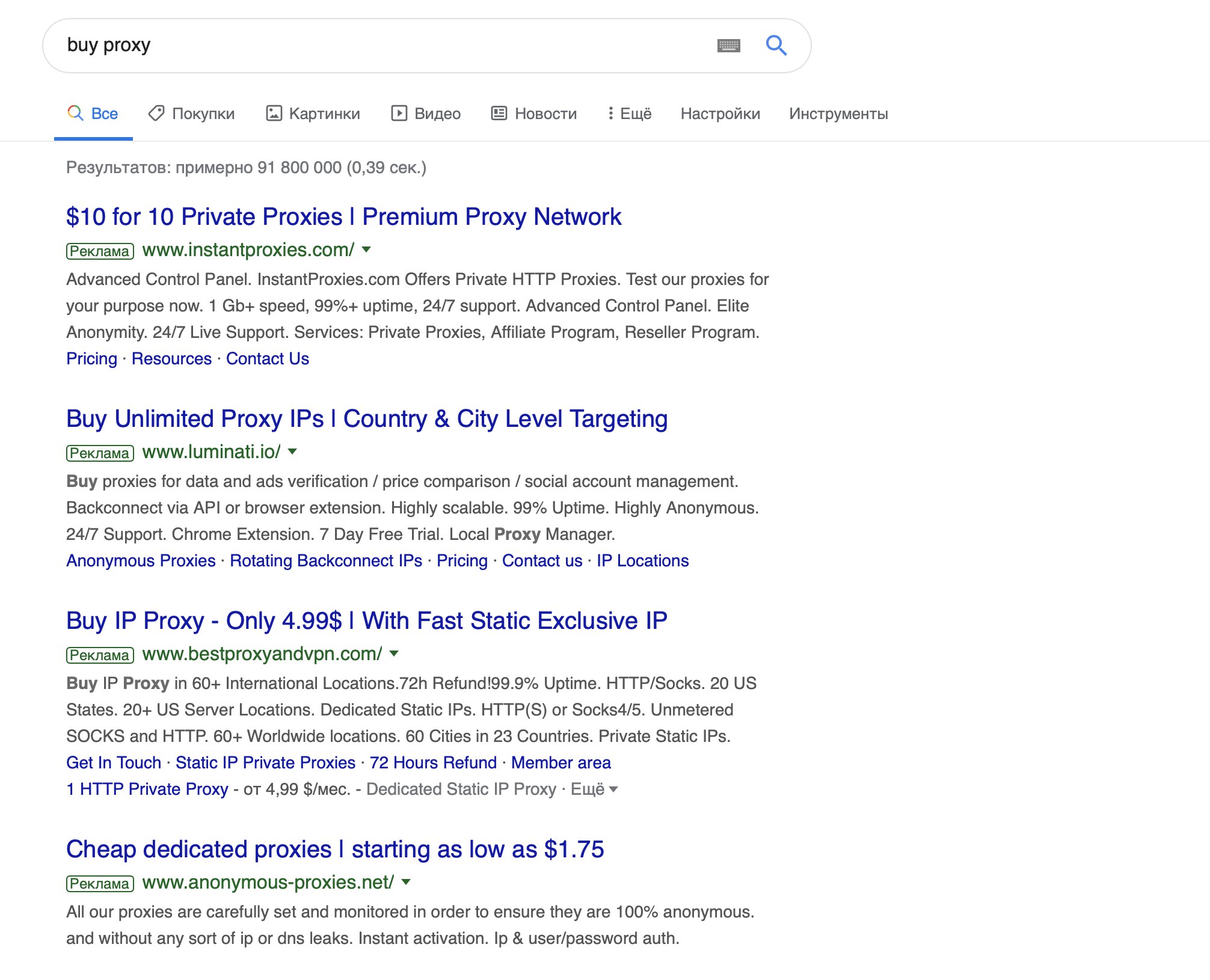The height and width of the screenshot is (980, 1210).
Task: Open 72 Hours Refund sitelink
Action: tap(434, 763)
